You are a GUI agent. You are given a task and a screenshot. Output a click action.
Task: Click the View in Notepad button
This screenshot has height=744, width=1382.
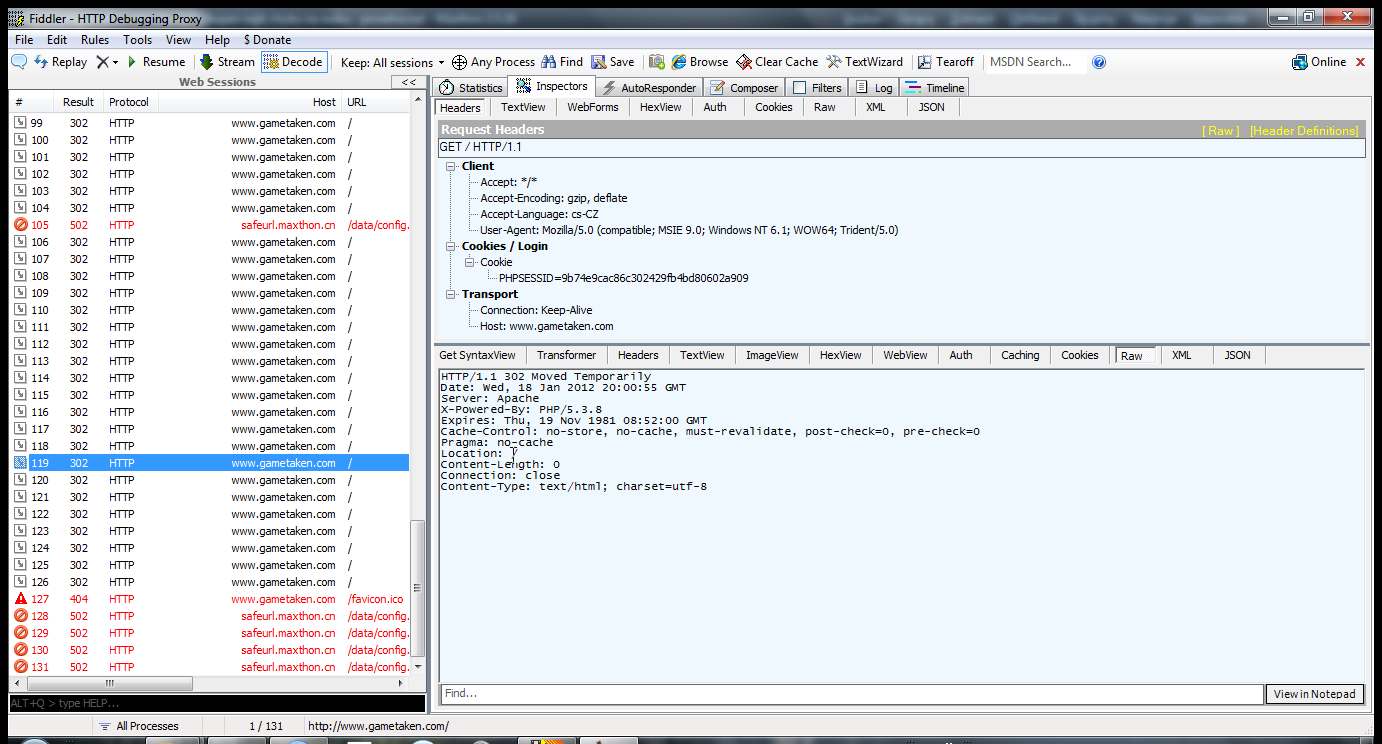click(x=1314, y=694)
